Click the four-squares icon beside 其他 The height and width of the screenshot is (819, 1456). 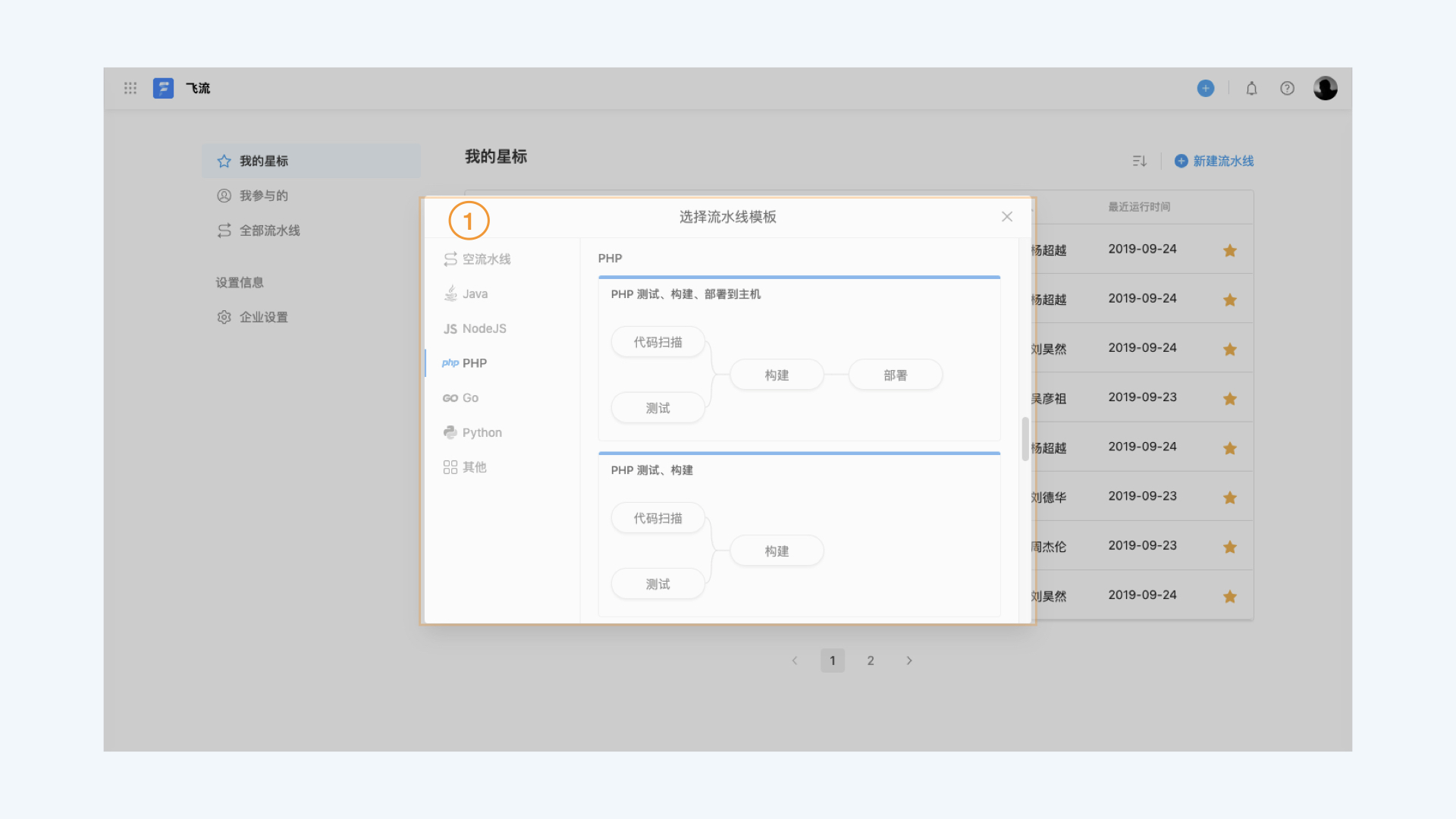[450, 467]
